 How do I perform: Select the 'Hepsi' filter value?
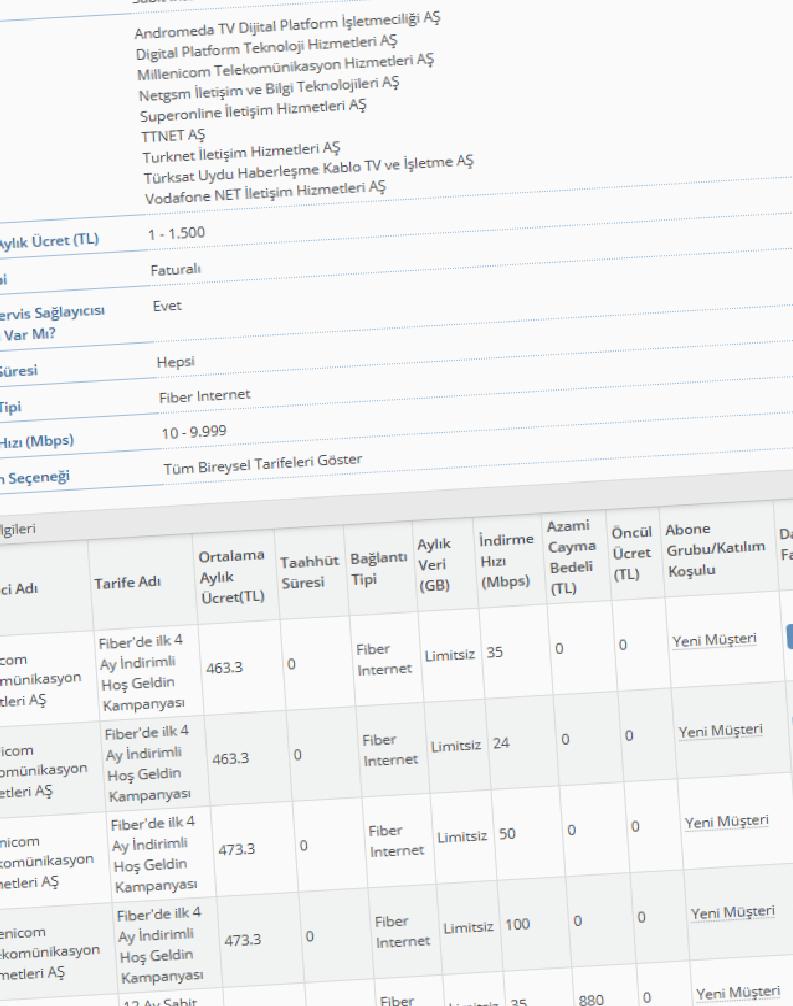(x=175, y=362)
